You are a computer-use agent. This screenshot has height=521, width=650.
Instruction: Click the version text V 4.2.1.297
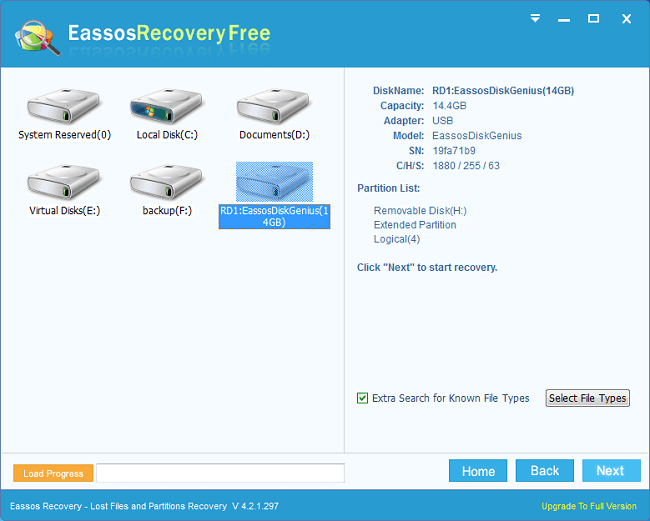pos(255,506)
